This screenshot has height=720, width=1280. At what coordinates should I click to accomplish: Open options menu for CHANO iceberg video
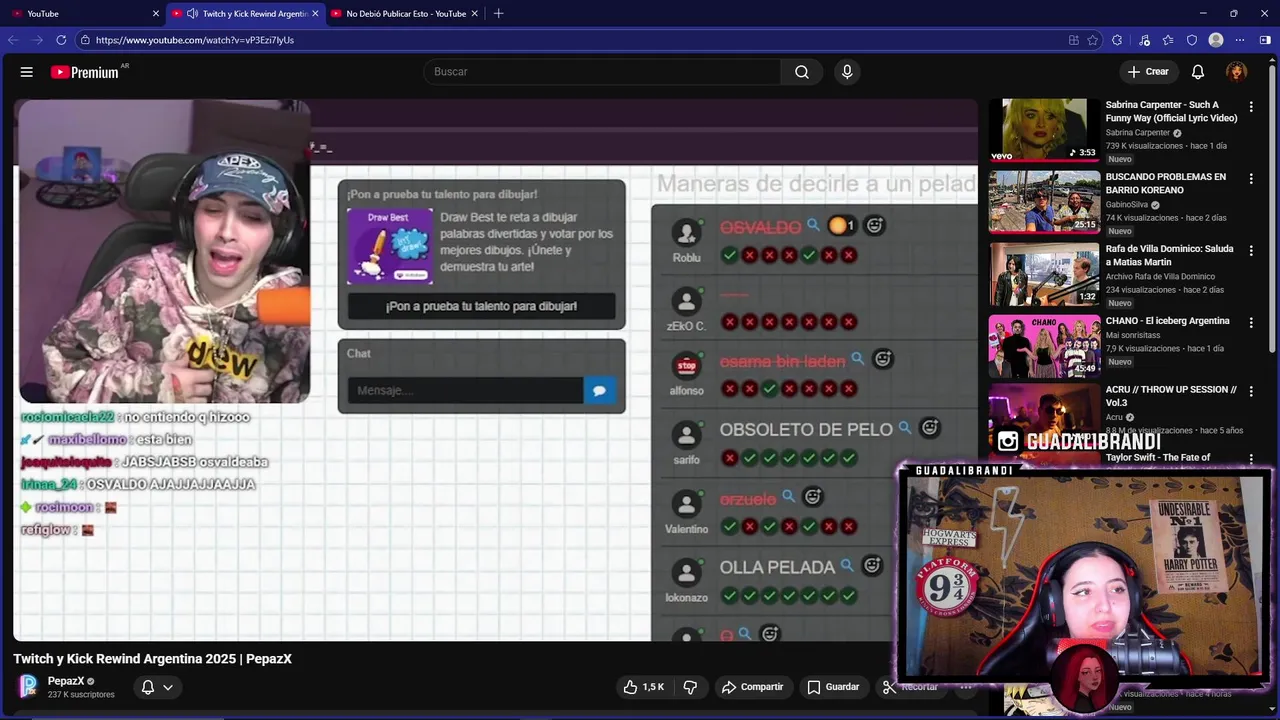(1251, 322)
